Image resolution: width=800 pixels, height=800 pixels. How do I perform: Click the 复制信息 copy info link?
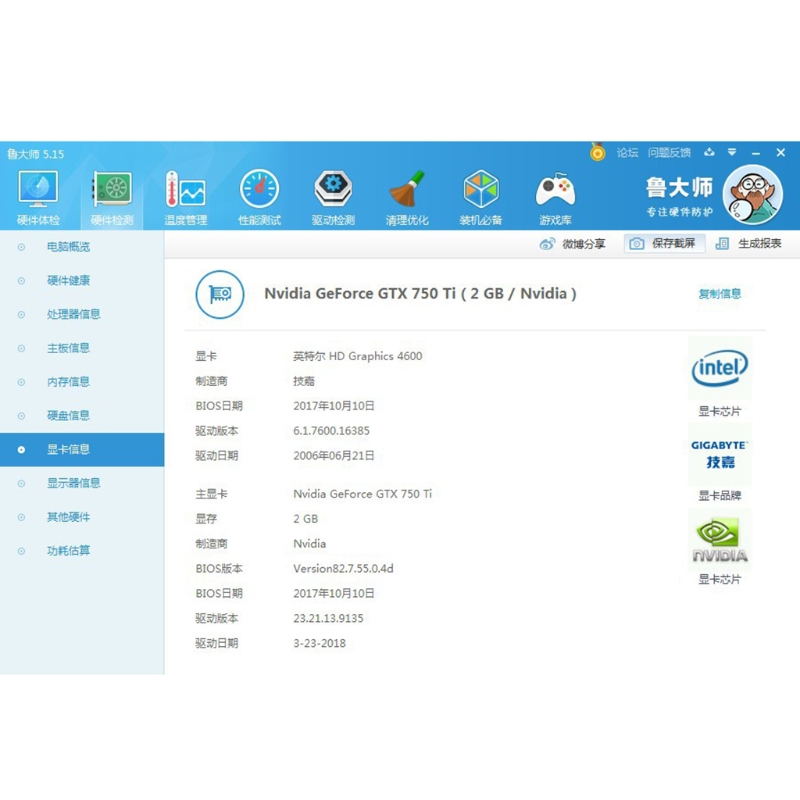719,294
